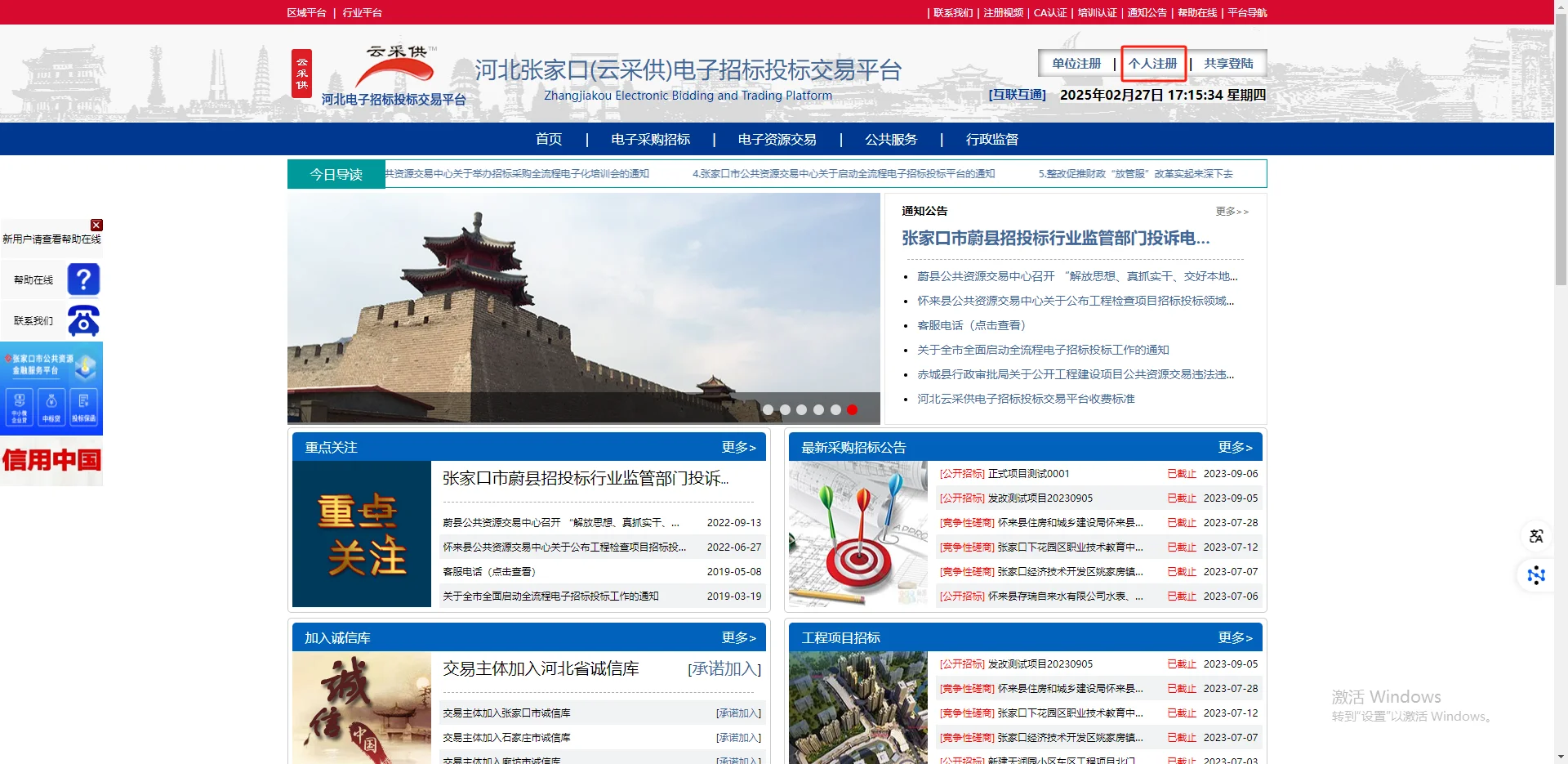Open the 中标贷 money-bag icon
Image resolution: width=1568 pixels, height=764 pixels.
(x=51, y=407)
